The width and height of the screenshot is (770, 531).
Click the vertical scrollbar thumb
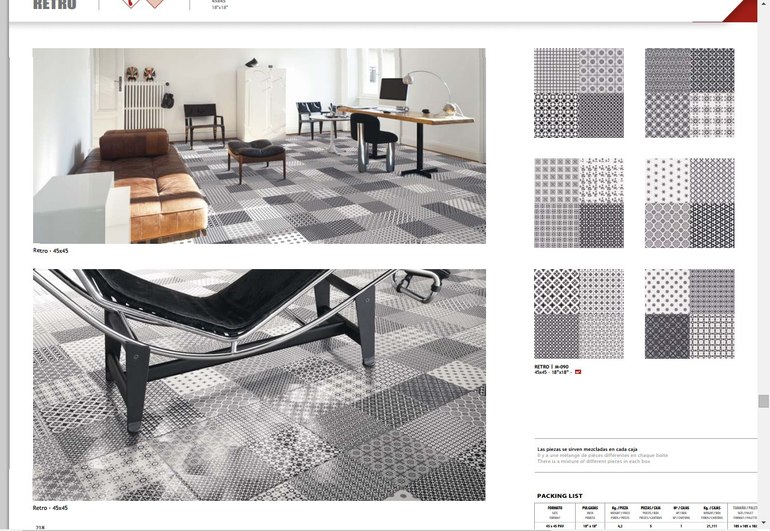pyautogui.click(x=764, y=401)
